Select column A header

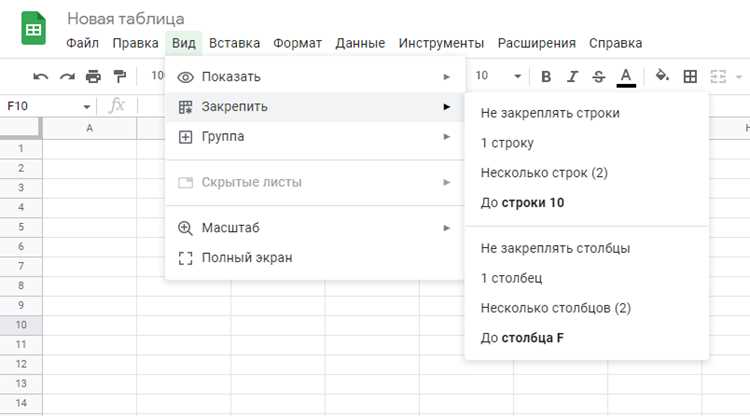tap(89, 128)
